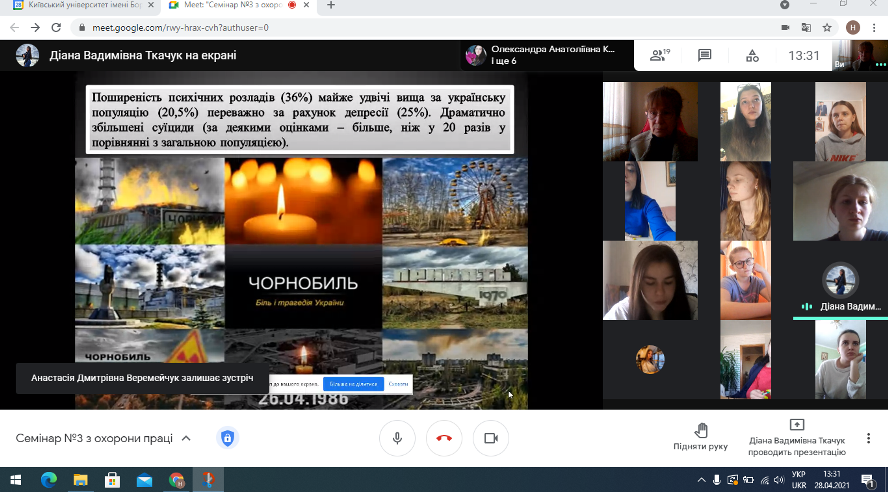Click Олександра Анатоліївна pinned participant chip
888x492 pixels.
coord(545,55)
